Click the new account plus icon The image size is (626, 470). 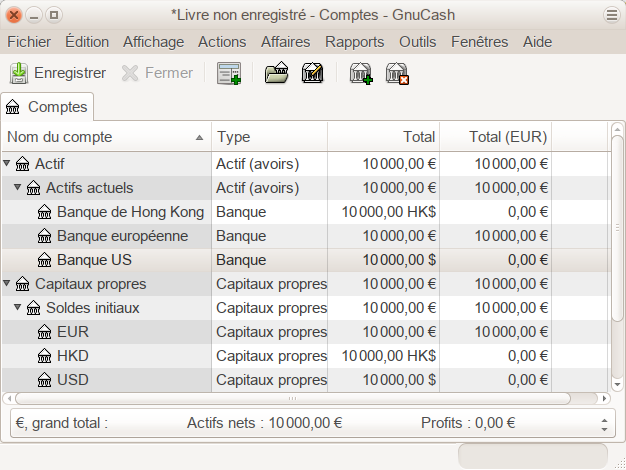(361, 73)
